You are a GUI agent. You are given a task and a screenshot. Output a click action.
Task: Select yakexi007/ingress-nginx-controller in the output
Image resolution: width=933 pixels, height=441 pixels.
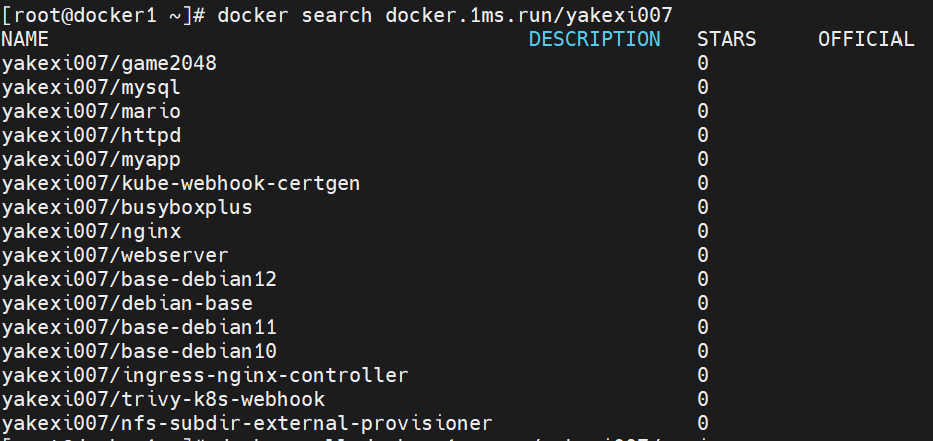(205, 375)
